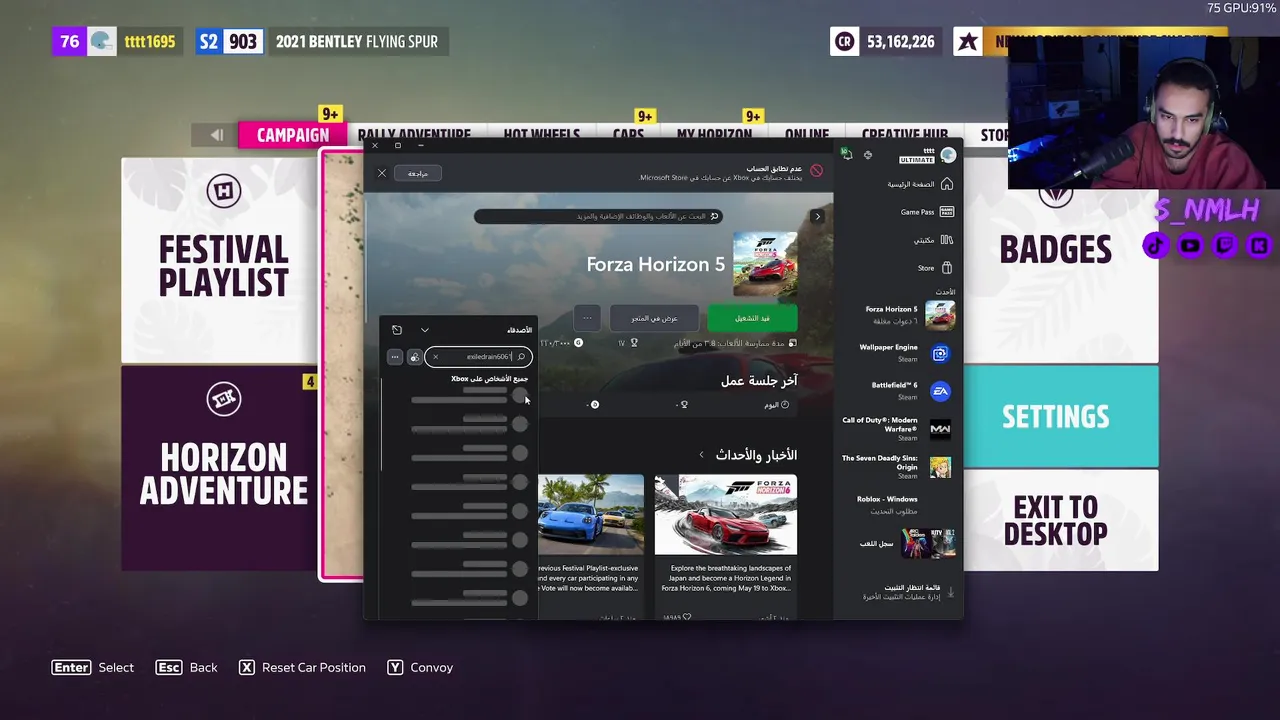The width and height of the screenshot is (1280, 720).
Task: Open the HORIZON ADVENTURE tile
Action: [x=220, y=468]
